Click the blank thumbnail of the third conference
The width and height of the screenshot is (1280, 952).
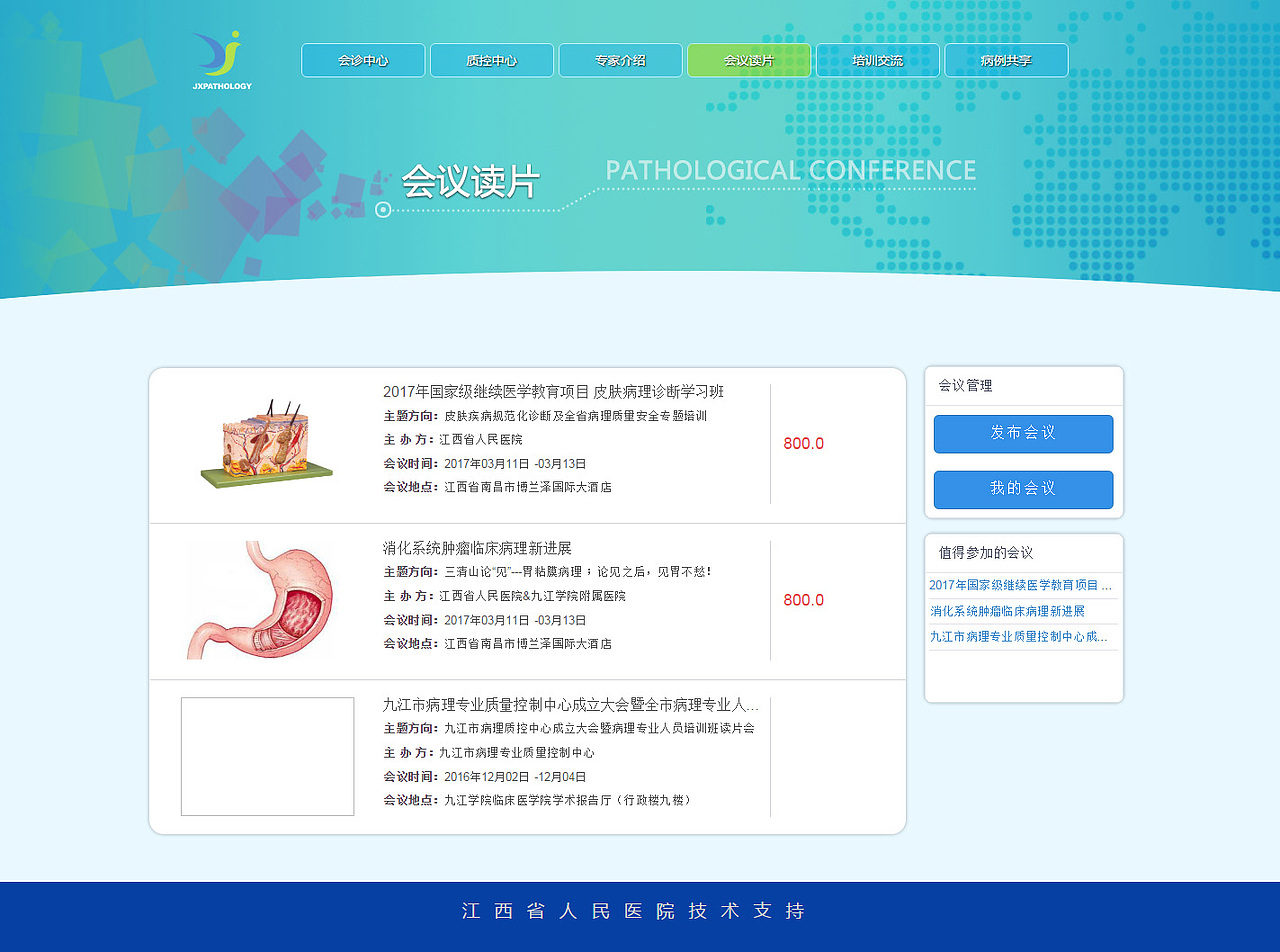pyautogui.click(x=266, y=754)
